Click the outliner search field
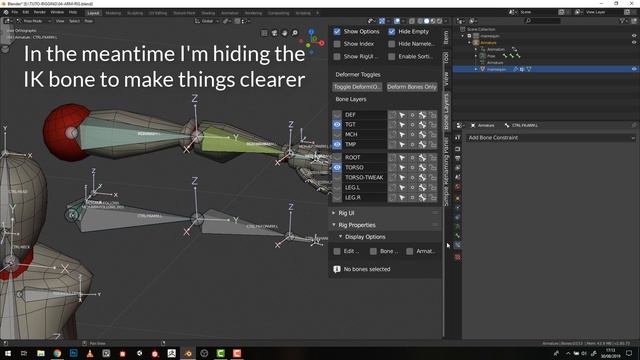This screenshot has height=360, width=640. [x=543, y=20]
